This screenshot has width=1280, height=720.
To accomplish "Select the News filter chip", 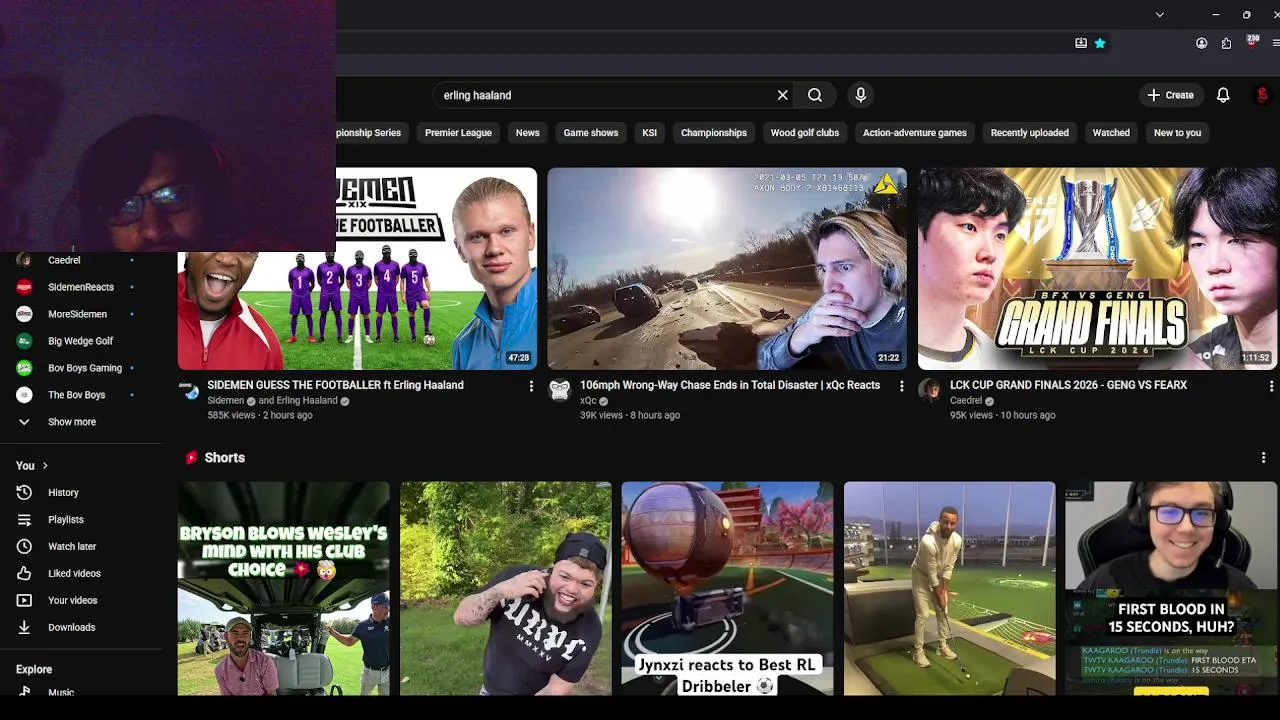I will click(527, 133).
